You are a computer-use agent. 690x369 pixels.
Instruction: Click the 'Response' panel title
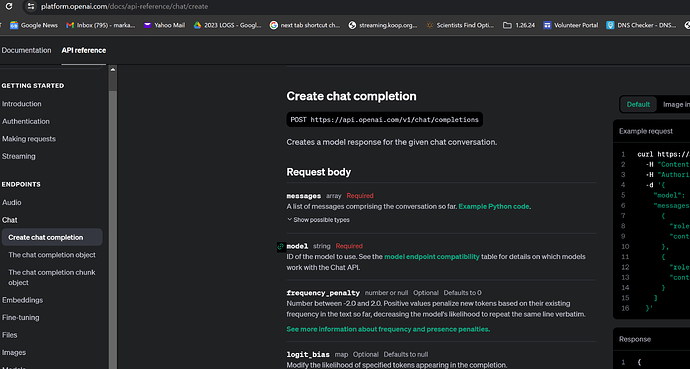coord(635,339)
